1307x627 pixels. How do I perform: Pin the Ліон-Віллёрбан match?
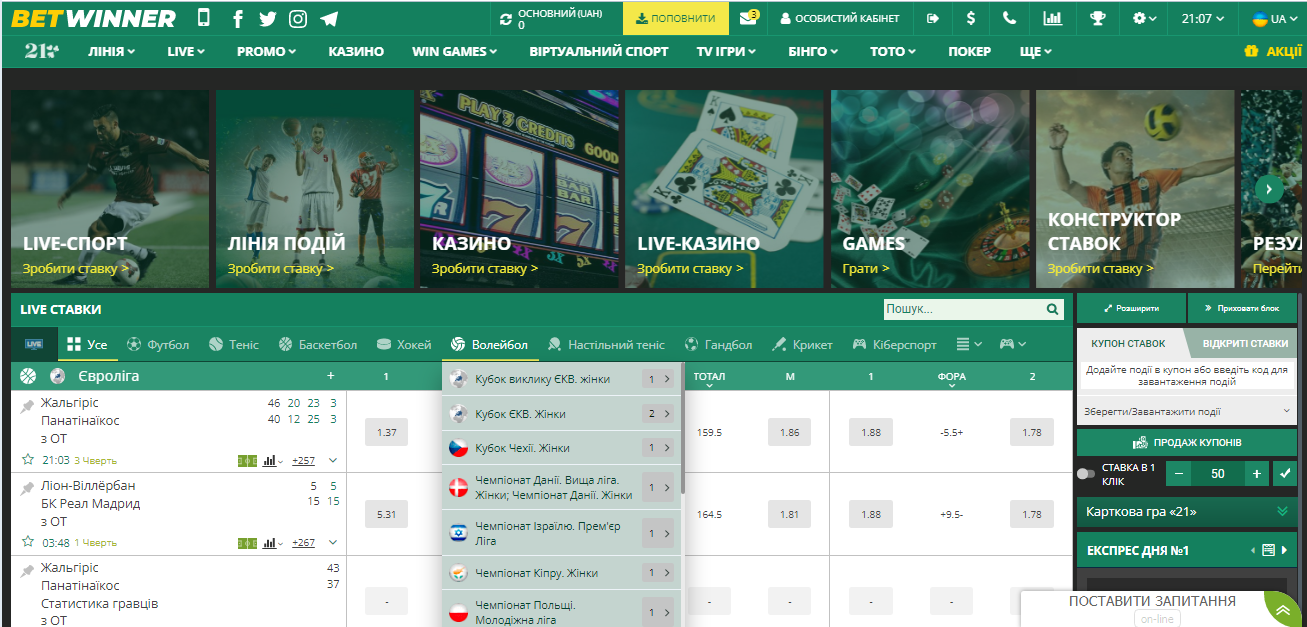point(27,487)
